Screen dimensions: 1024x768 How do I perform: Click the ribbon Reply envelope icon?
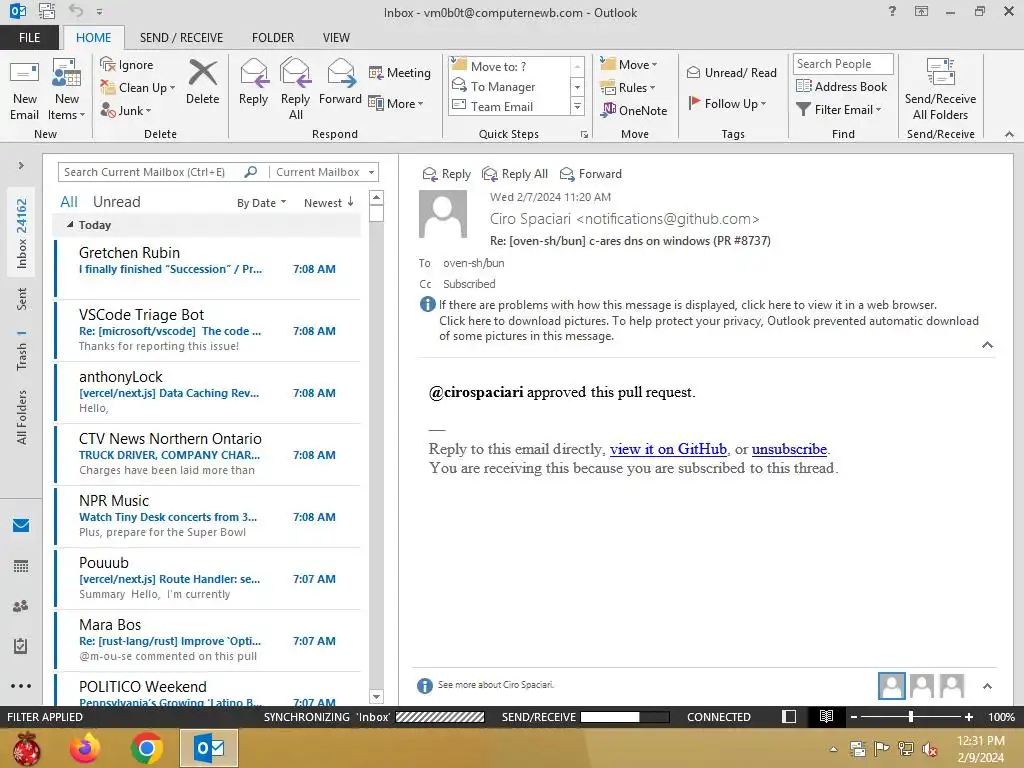(253, 72)
